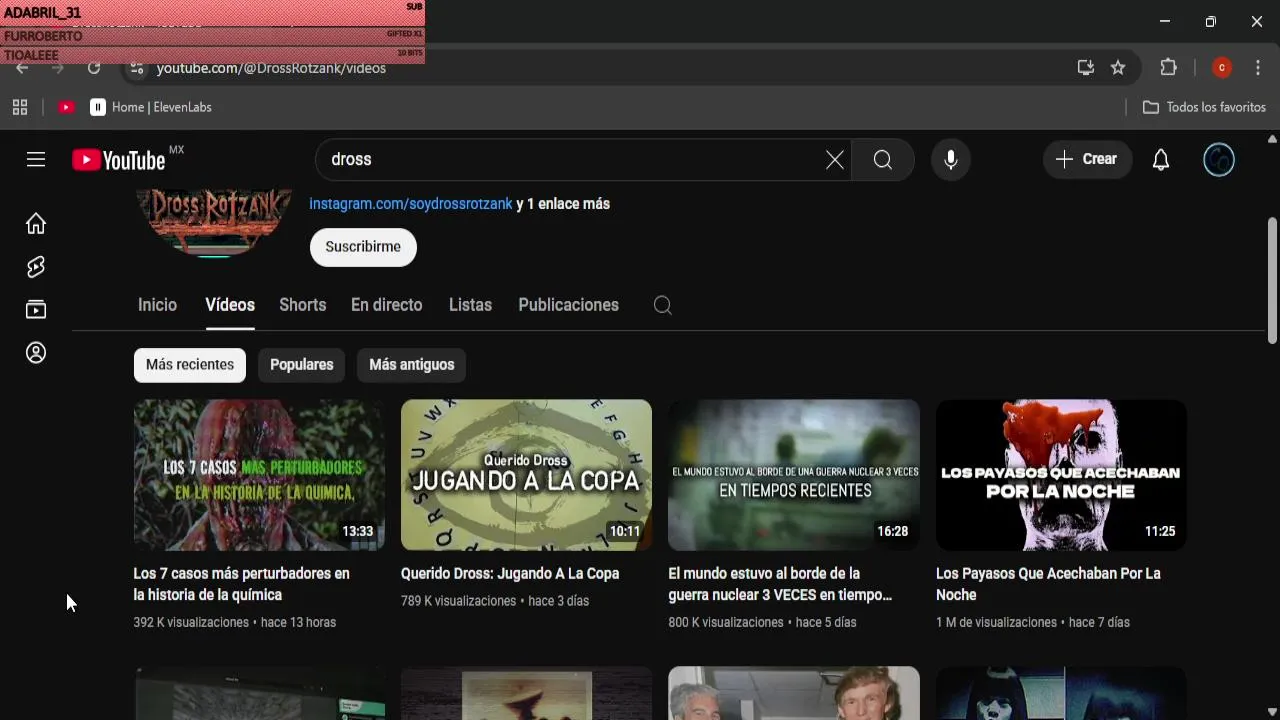Open the account avatar menu
This screenshot has width=1280, height=720.
point(1219,160)
